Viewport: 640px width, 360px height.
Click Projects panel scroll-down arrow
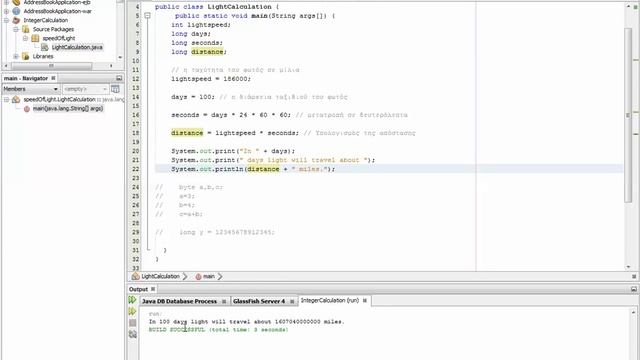coord(120,58)
